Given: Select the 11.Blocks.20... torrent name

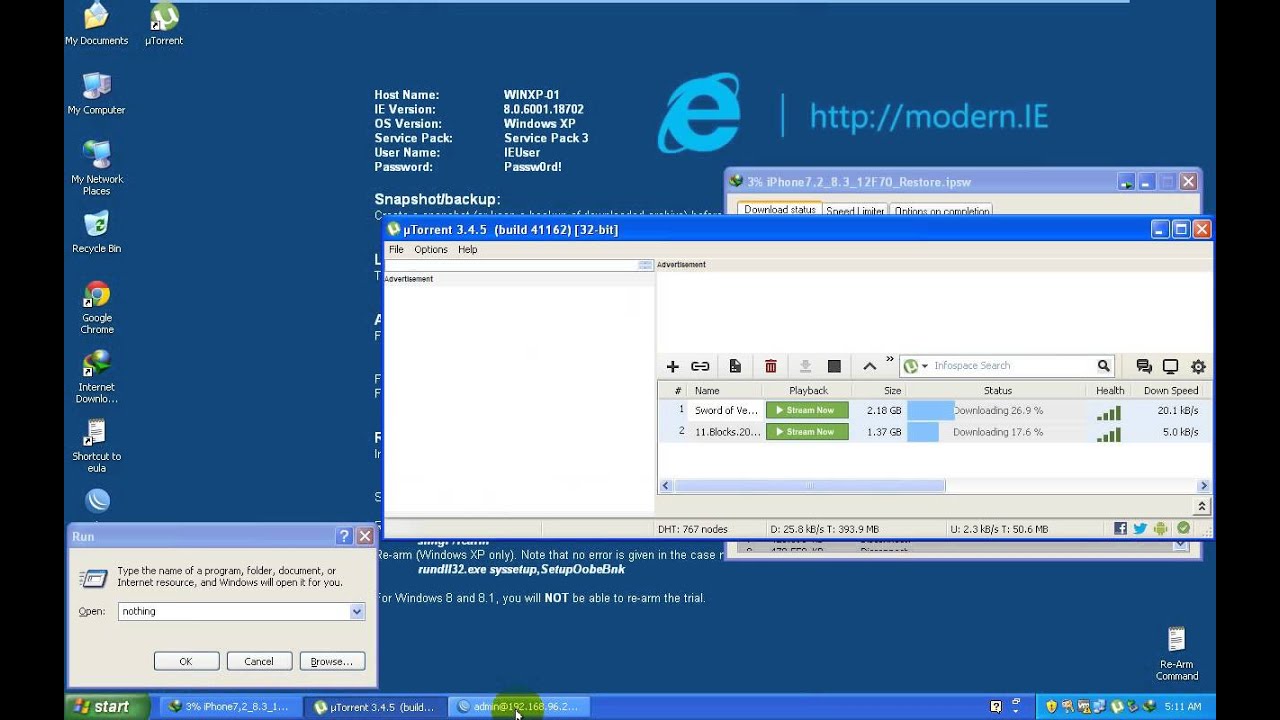Looking at the screenshot, I should (727, 432).
